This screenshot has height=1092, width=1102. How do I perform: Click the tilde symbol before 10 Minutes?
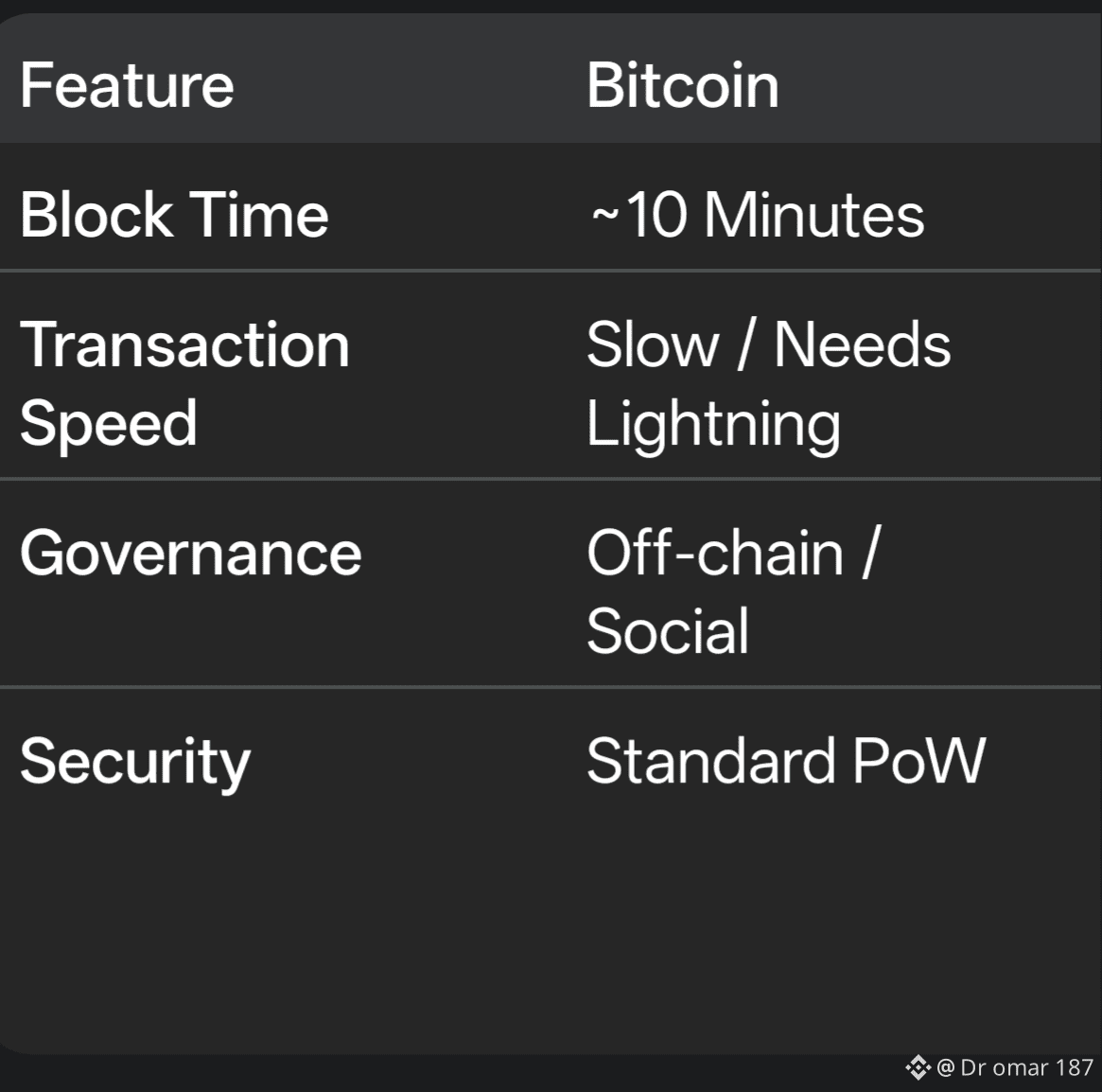(x=604, y=217)
